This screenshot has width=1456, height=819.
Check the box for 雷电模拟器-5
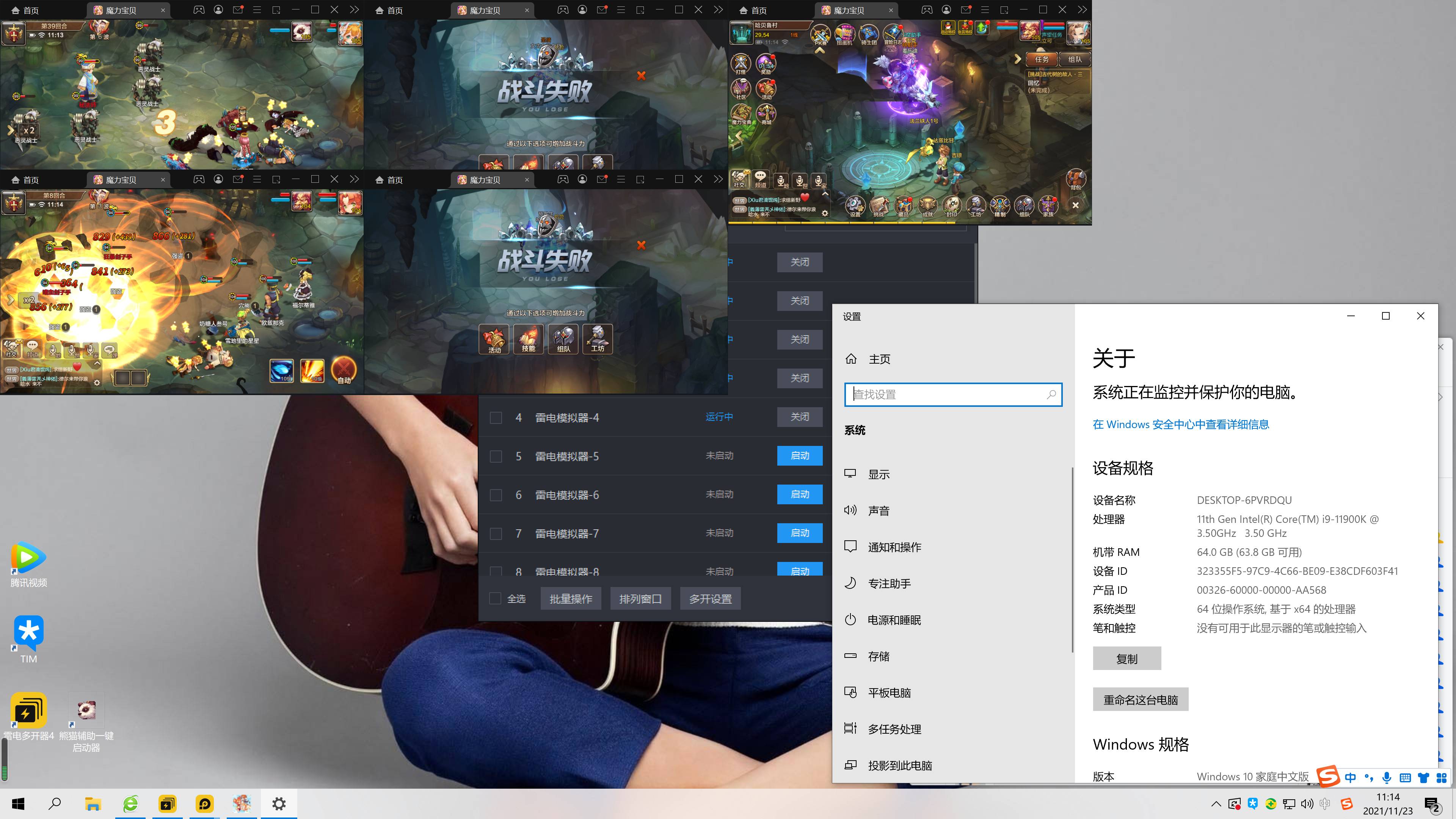(x=496, y=456)
